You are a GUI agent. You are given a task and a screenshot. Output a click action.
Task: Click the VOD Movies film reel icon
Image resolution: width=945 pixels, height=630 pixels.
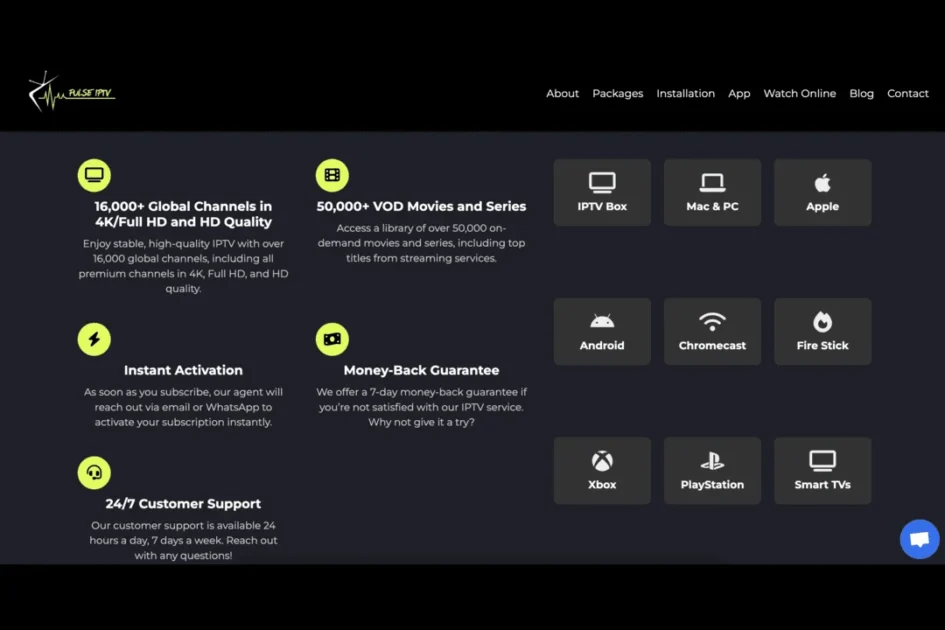(x=332, y=173)
